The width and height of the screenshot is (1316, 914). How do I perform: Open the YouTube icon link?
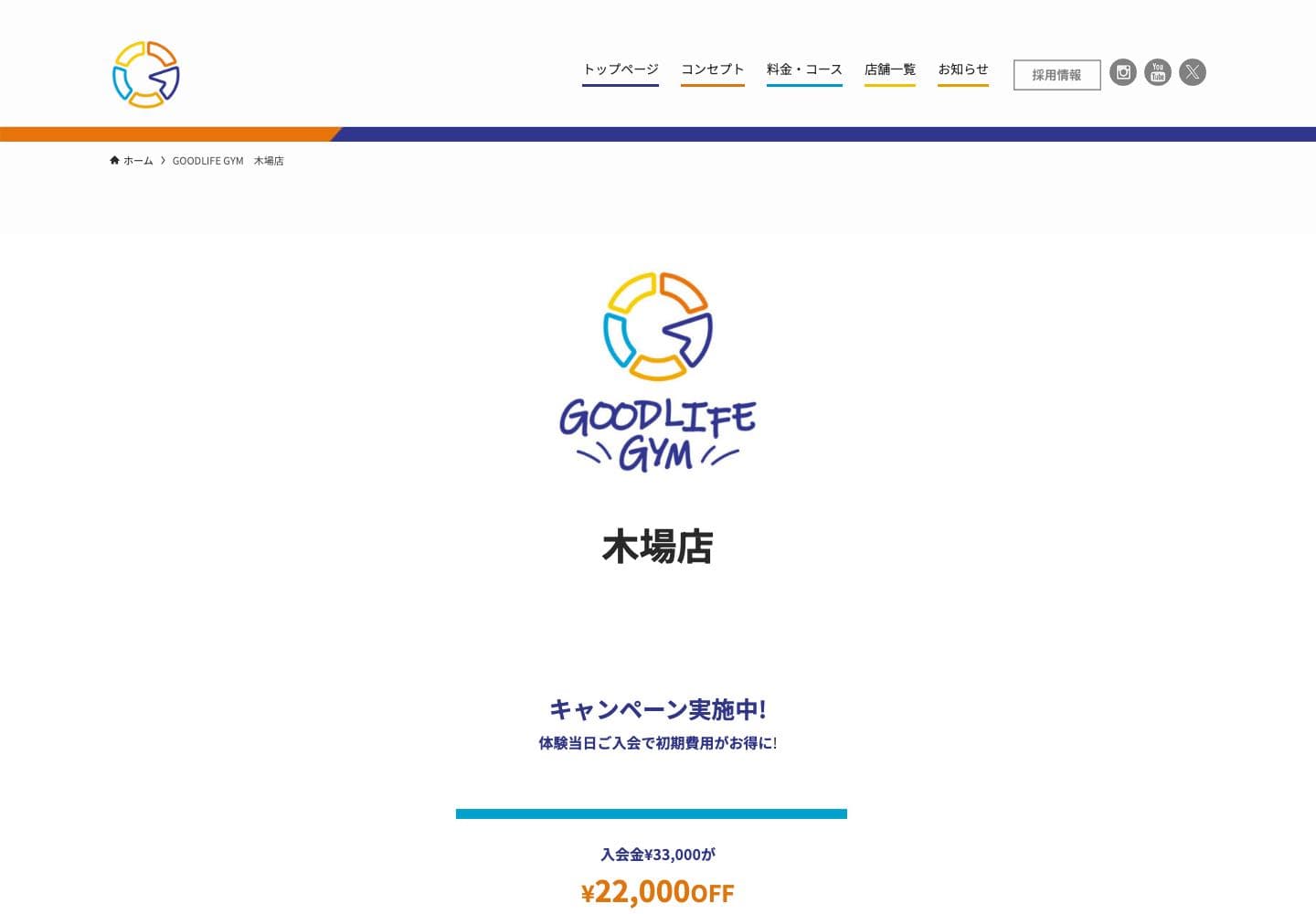tap(1158, 72)
